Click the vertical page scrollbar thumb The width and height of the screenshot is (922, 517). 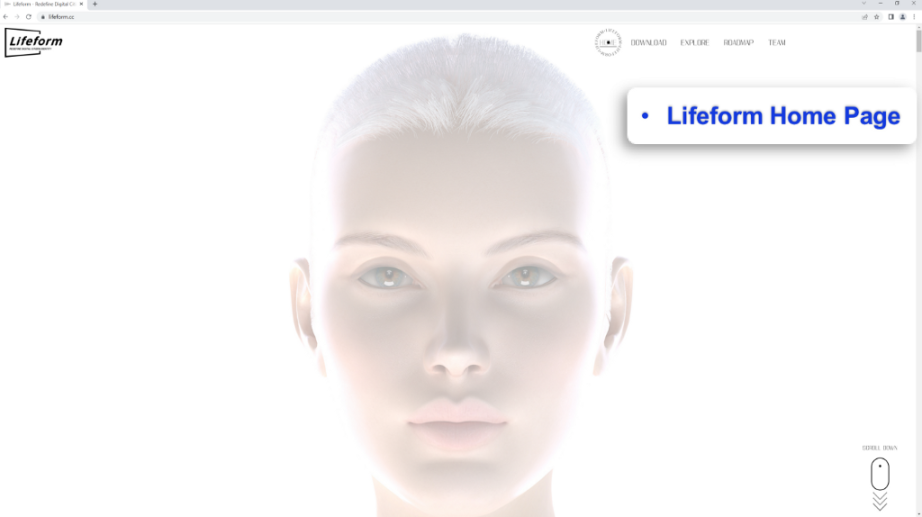918,41
